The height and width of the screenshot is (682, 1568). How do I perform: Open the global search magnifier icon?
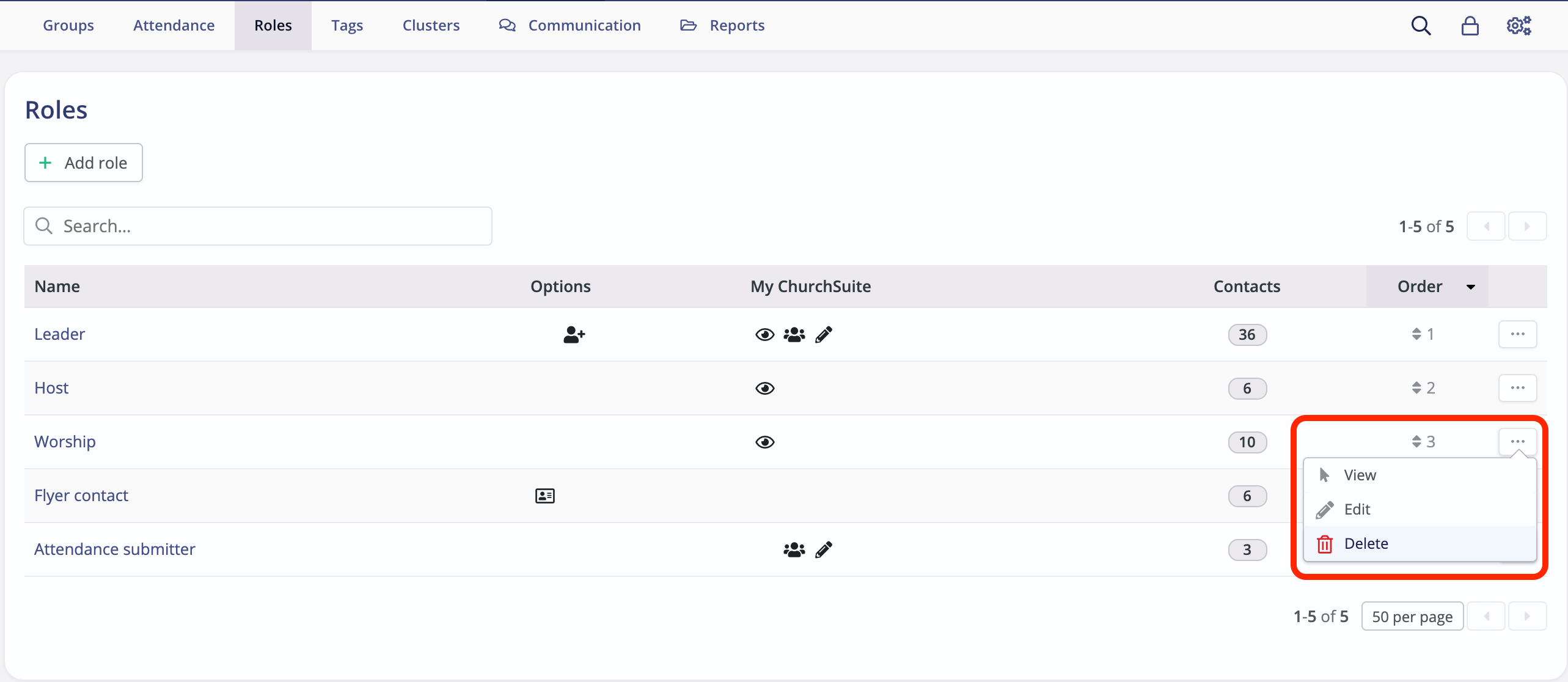tap(1421, 25)
